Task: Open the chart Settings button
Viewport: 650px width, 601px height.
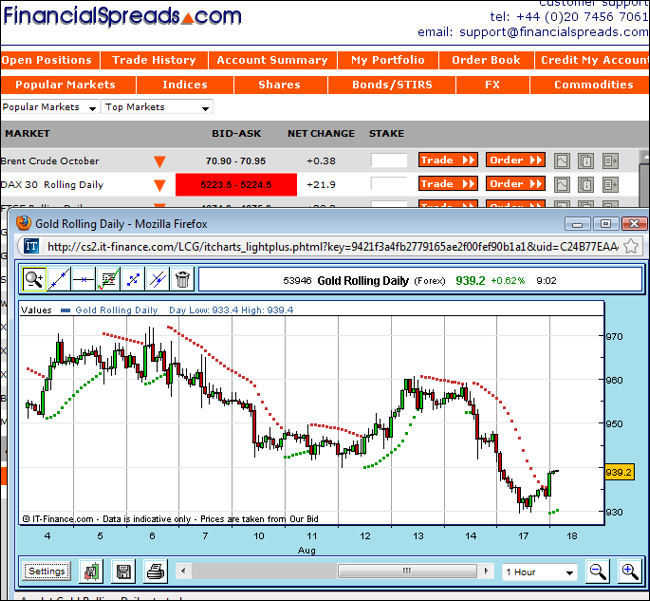Action: [x=47, y=572]
